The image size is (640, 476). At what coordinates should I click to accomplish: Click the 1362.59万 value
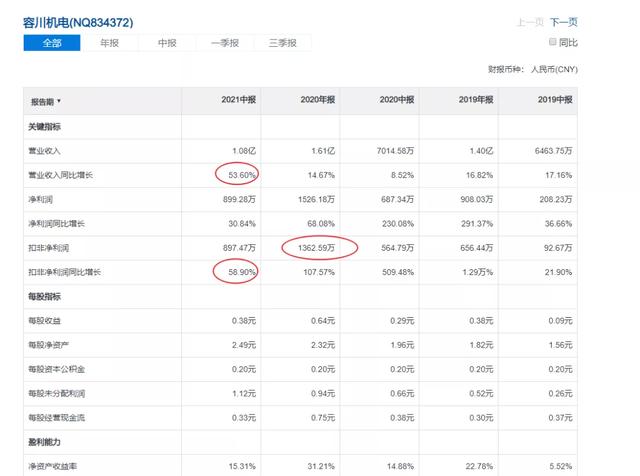(317, 248)
